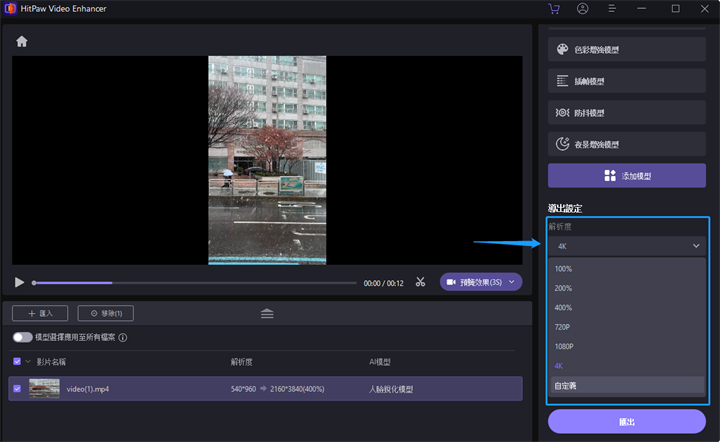Image resolution: width=720 pixels, height=442 pixels.
Task: Click the info icon beside model toggle
Action: (x=123, y=338)
